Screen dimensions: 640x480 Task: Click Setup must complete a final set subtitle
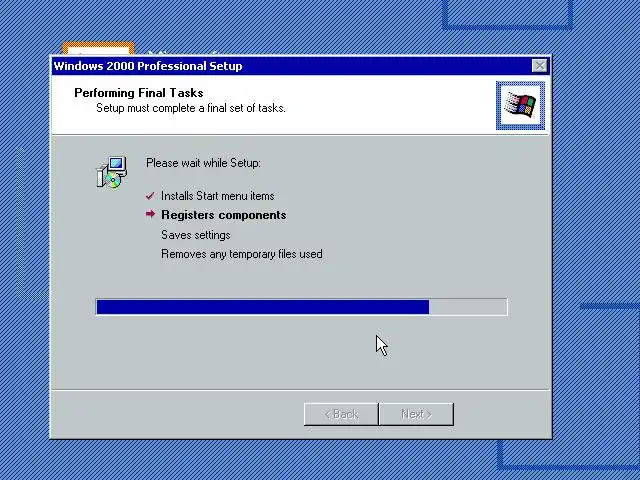pyautogui.click(x=191, y=108)
